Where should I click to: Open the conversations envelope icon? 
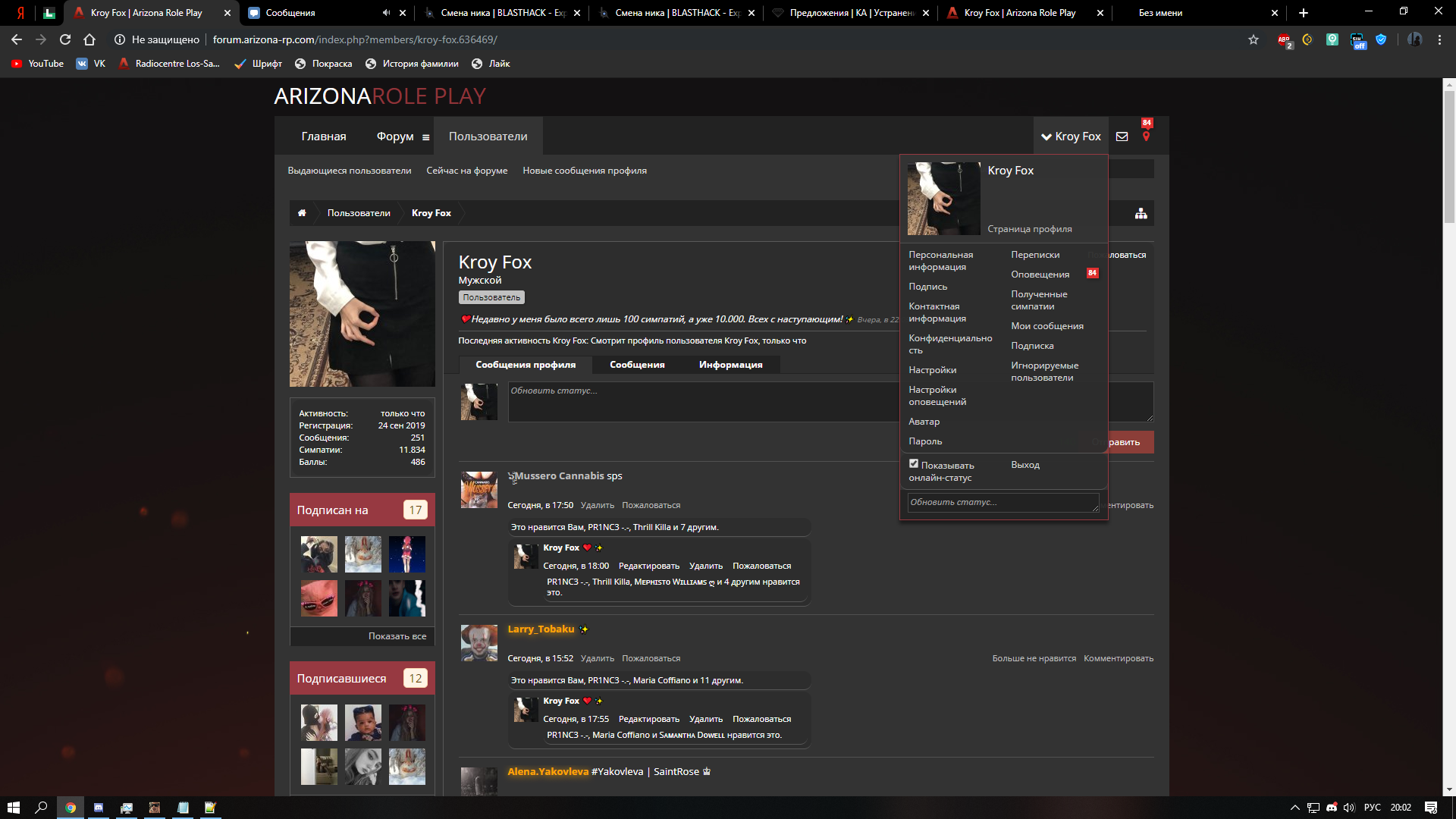click(x=1122, y=136)
